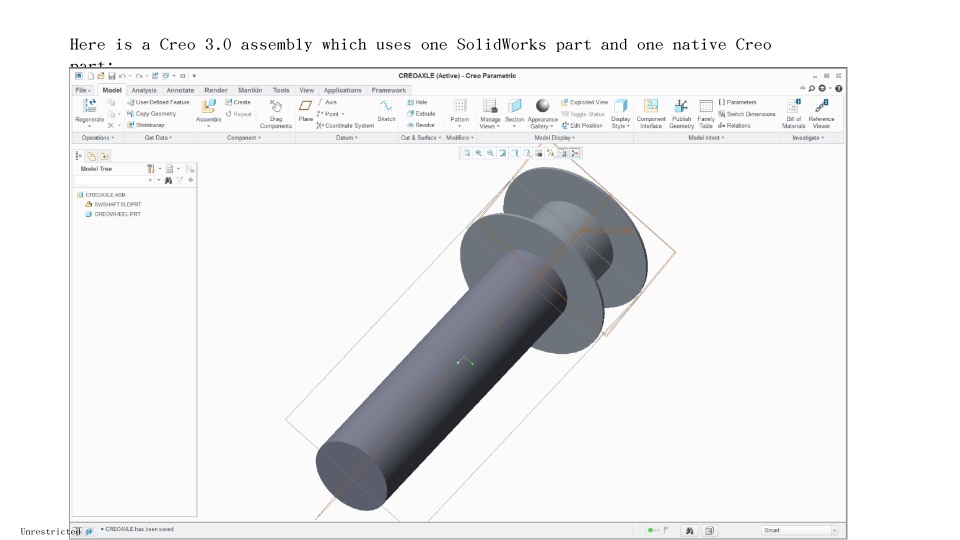
Task: Click the binoculars icon in status bar
Action: click(689, 530)
